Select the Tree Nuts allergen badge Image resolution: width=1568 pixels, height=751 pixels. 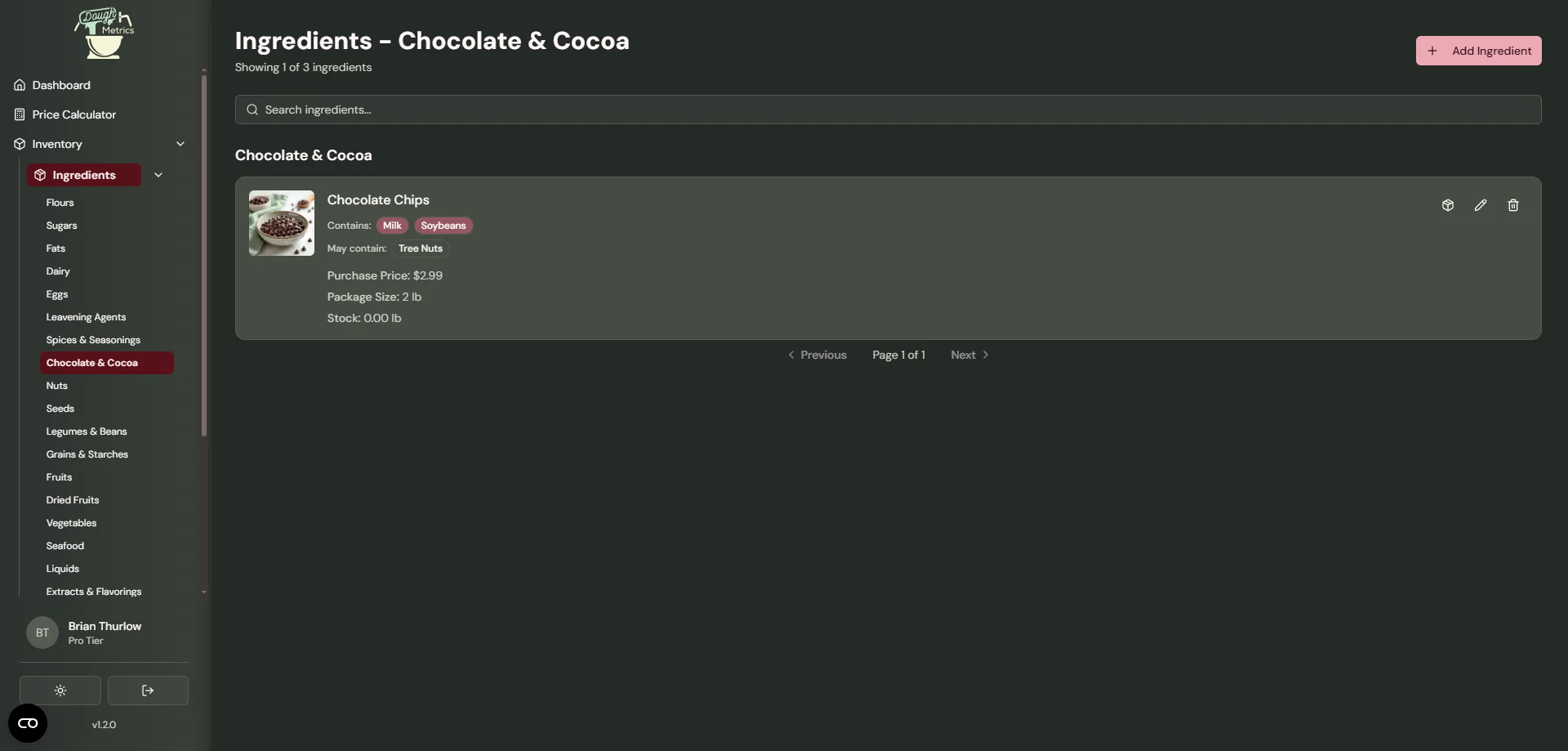[421, 248]
